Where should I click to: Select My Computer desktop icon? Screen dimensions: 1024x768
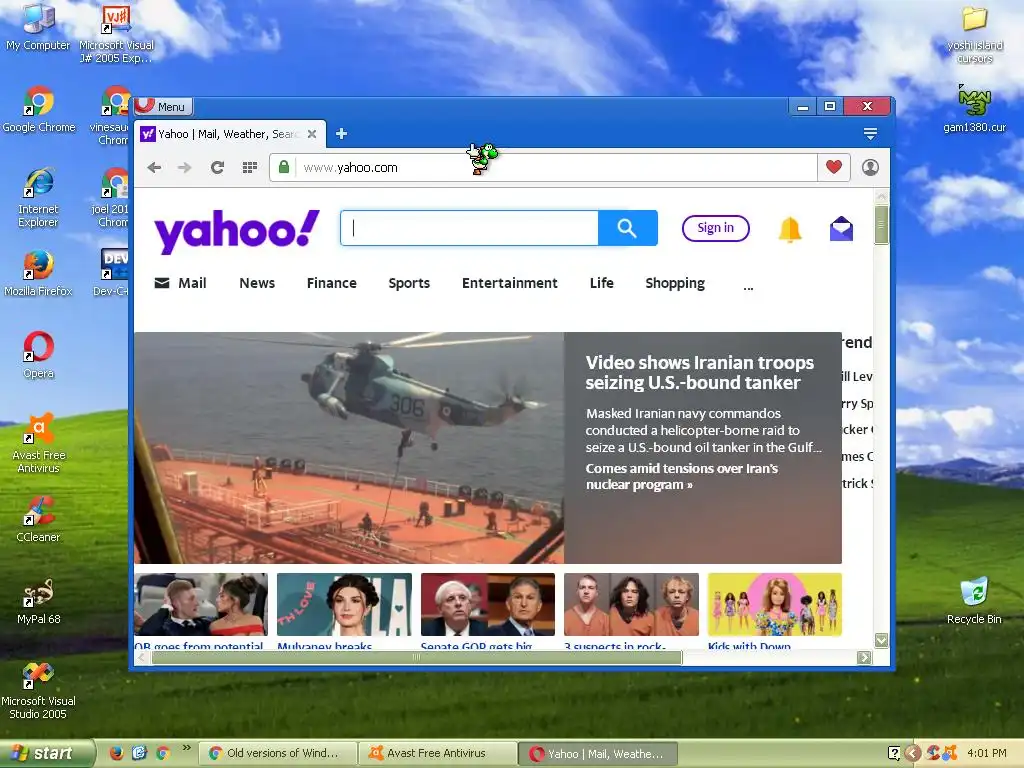coord(38,27)
